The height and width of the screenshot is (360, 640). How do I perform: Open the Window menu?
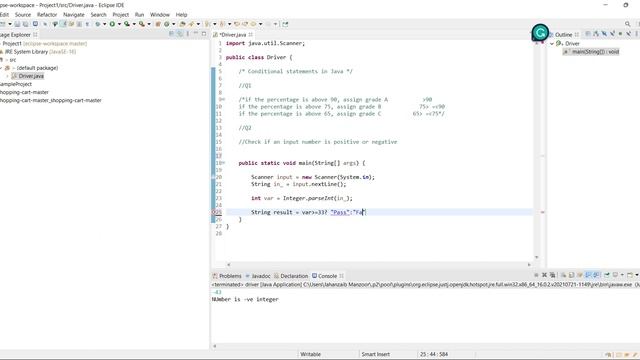click(x=160, y=14)
